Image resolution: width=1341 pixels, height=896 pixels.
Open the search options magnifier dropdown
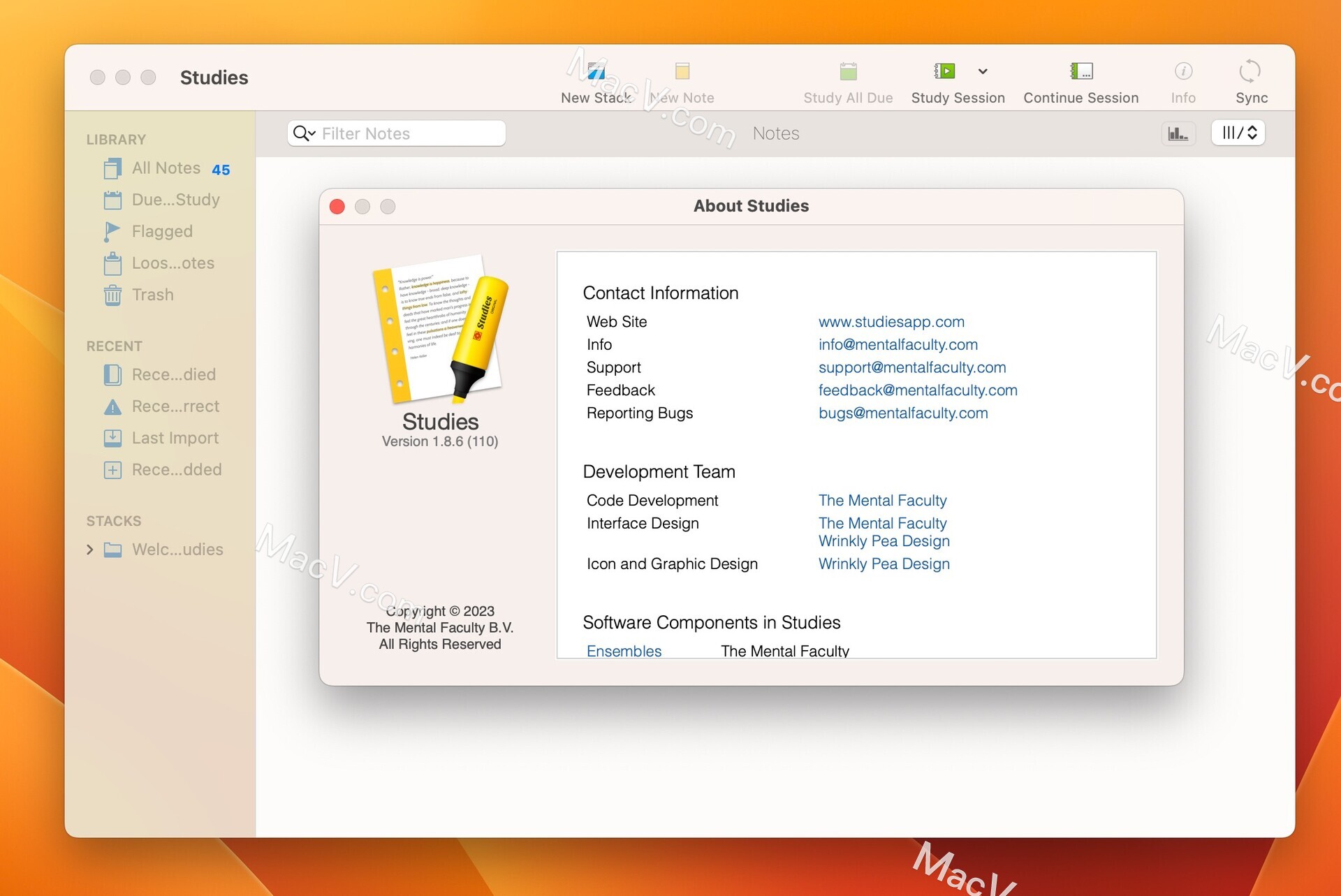pos(304,133)
